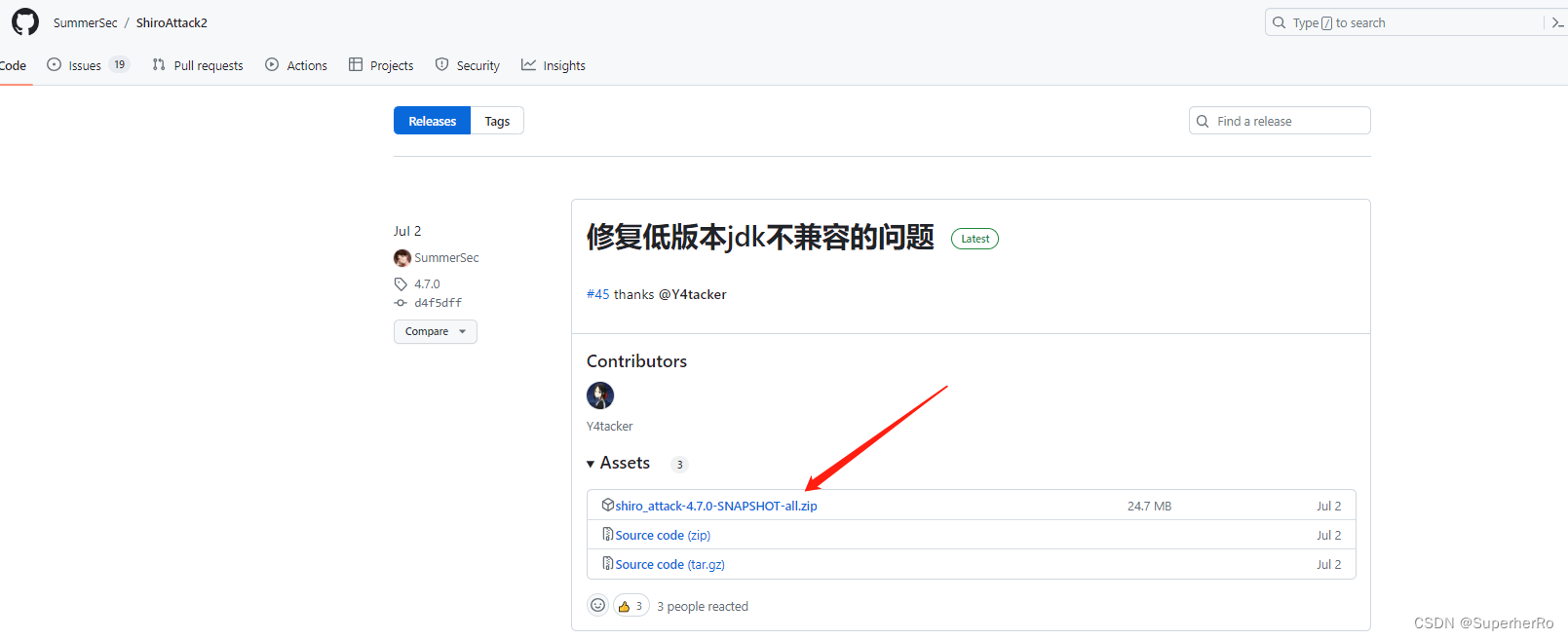The width and height of the screenshot is (1568, 640).
Task: Click the Issues count badge 19
Action: click(x=120, y=65)
